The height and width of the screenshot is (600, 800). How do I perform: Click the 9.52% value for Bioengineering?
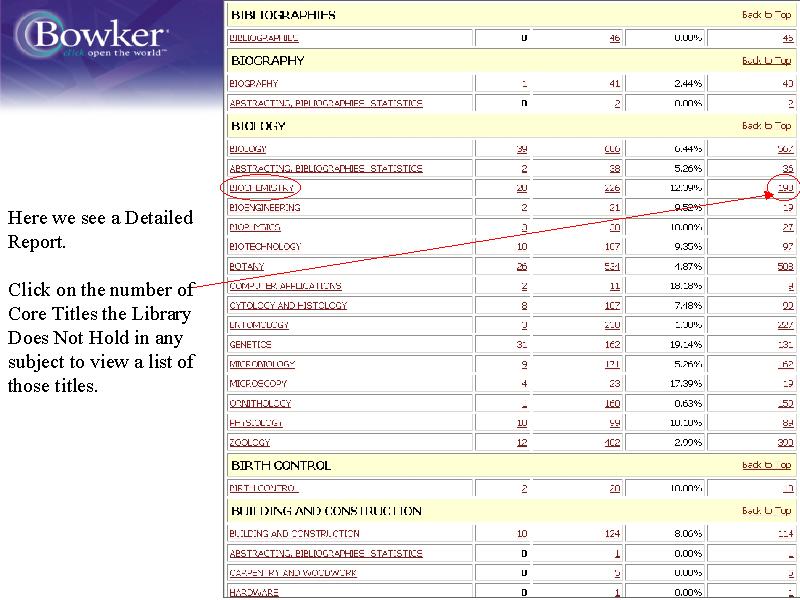pyautogui.click(x=687, y=208)
